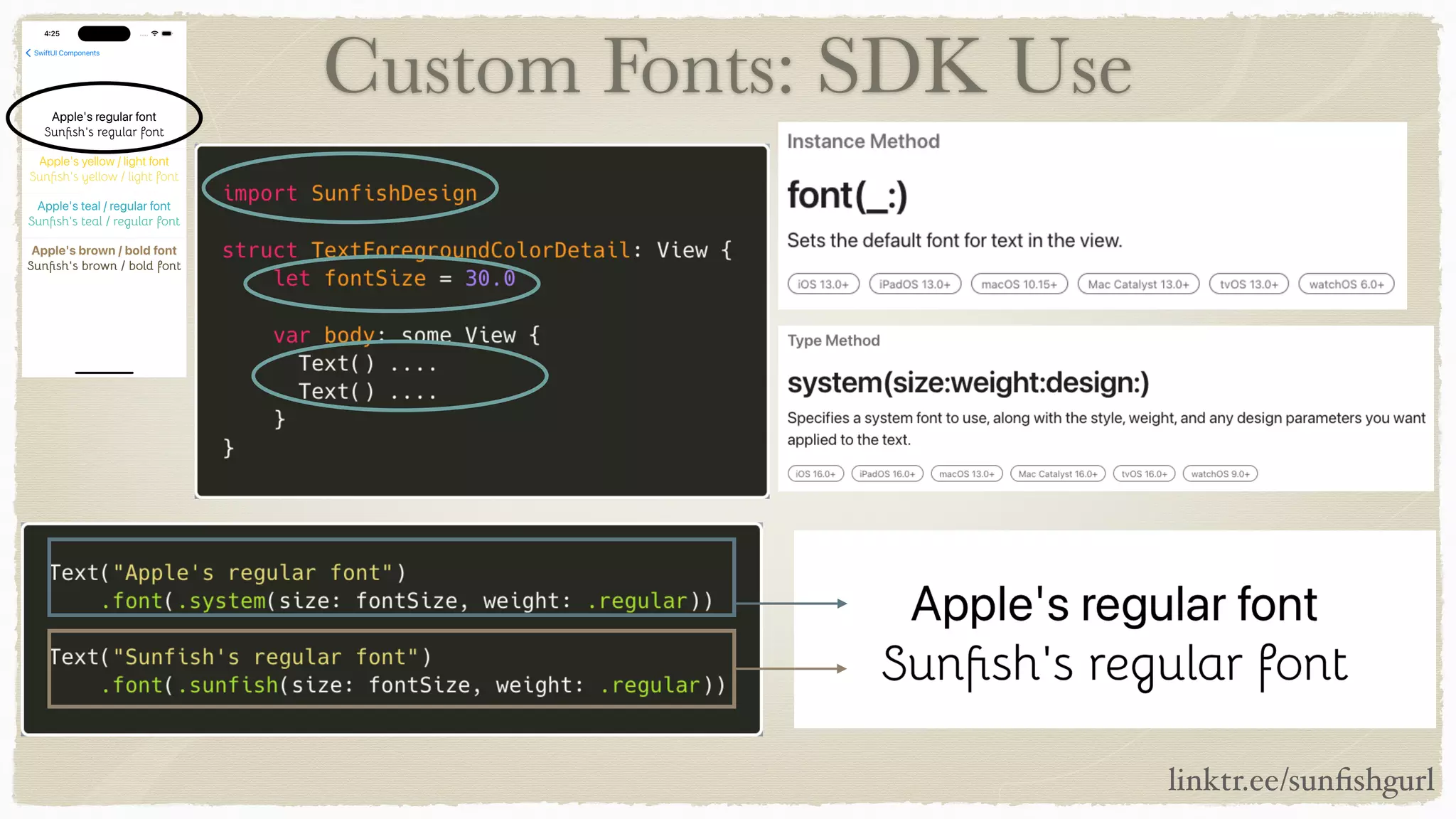Select "Apple's regular font" in the phone preview

tap(104, 117)
